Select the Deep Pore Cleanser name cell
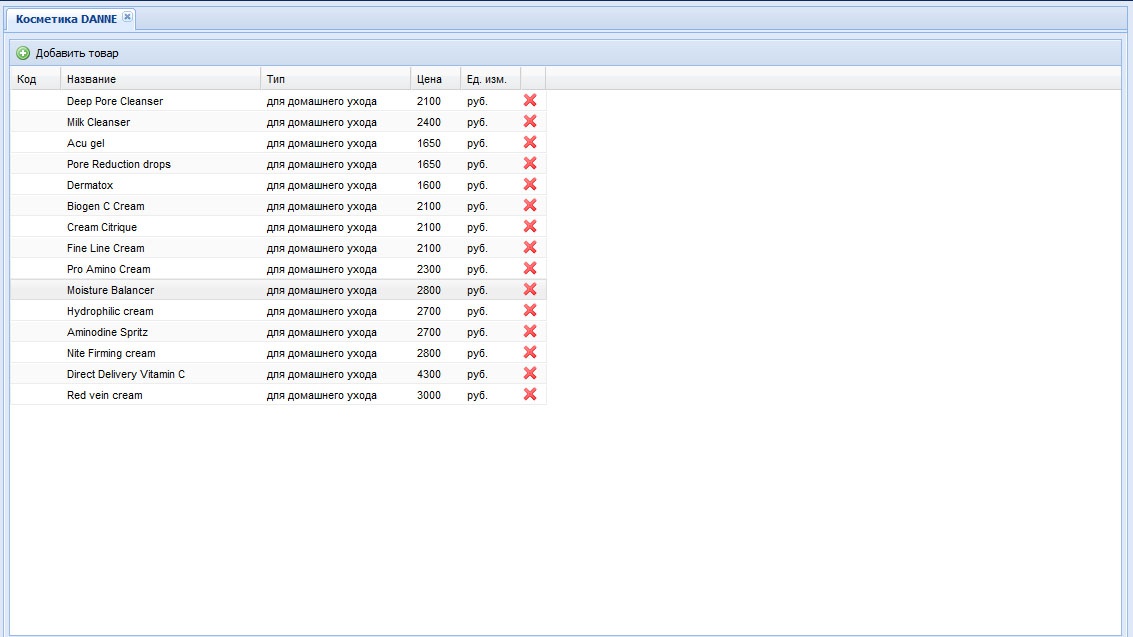Viewport: 1133px width, 637px height. 160,101
